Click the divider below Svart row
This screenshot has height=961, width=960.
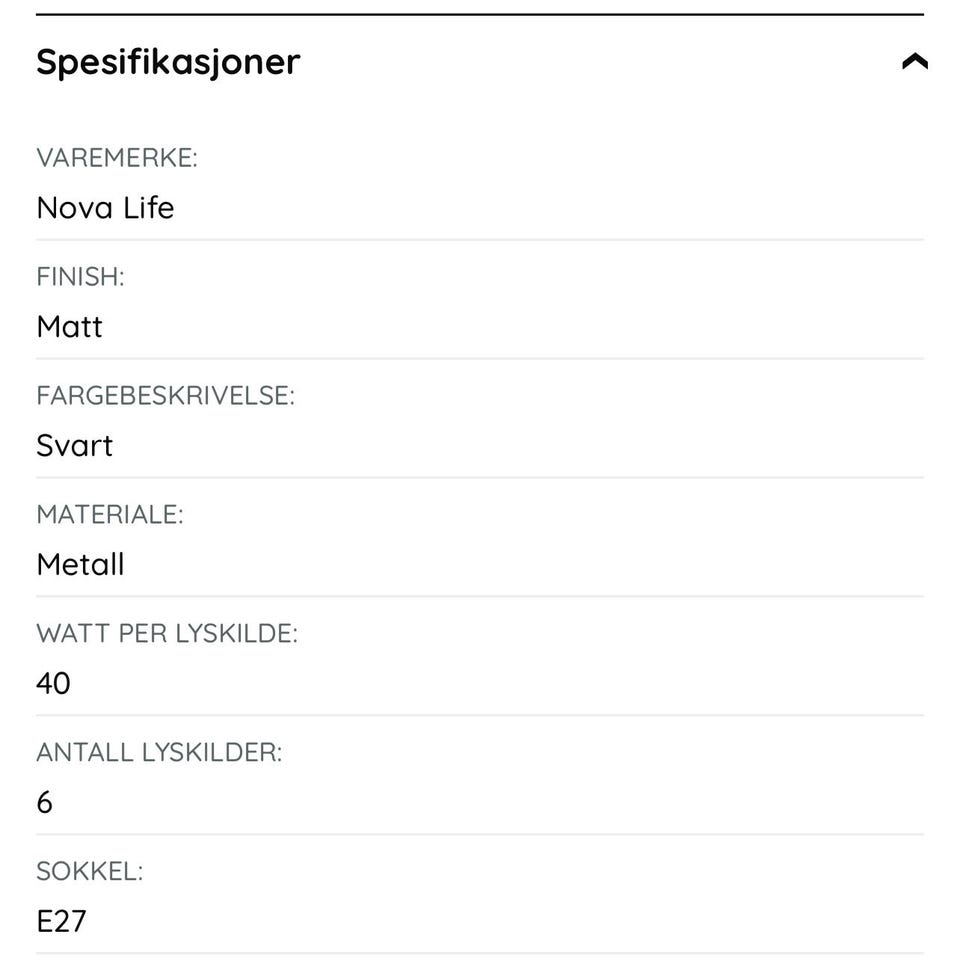480,477
